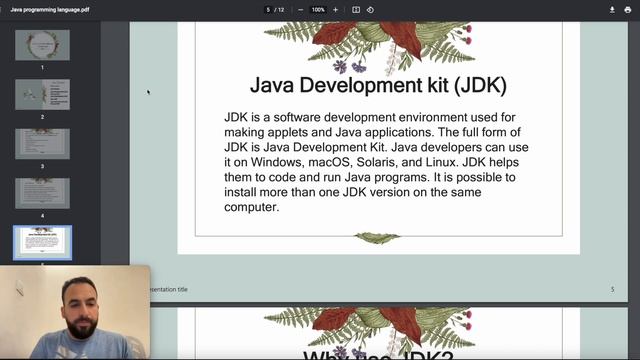Select the highlighted page 5 thumbnail
The width and height of the screenshot is (640, 360).
[42, 242]
